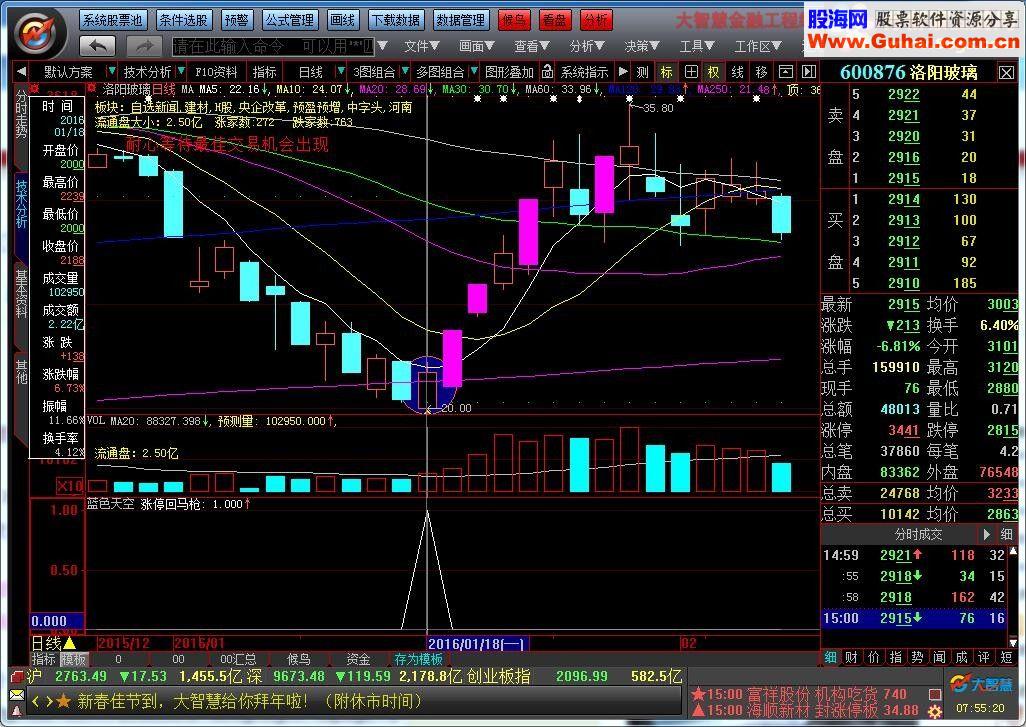Screen dimensions: 1026x727
Task: Click the red 候鸟 button
Action: (x=514, y=20)
